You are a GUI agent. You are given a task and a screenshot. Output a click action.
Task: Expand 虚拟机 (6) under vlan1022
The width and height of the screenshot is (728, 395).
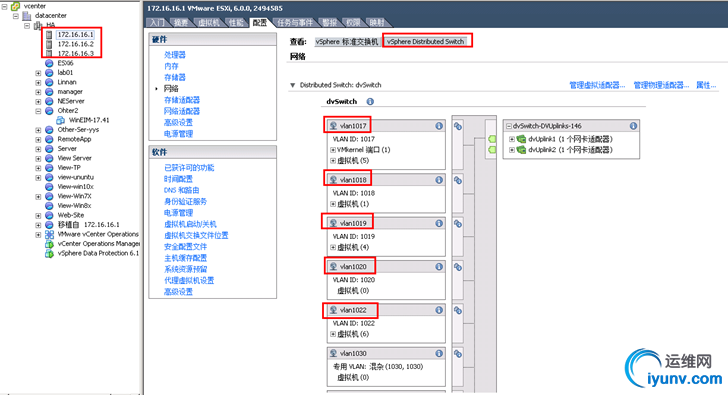333,334
